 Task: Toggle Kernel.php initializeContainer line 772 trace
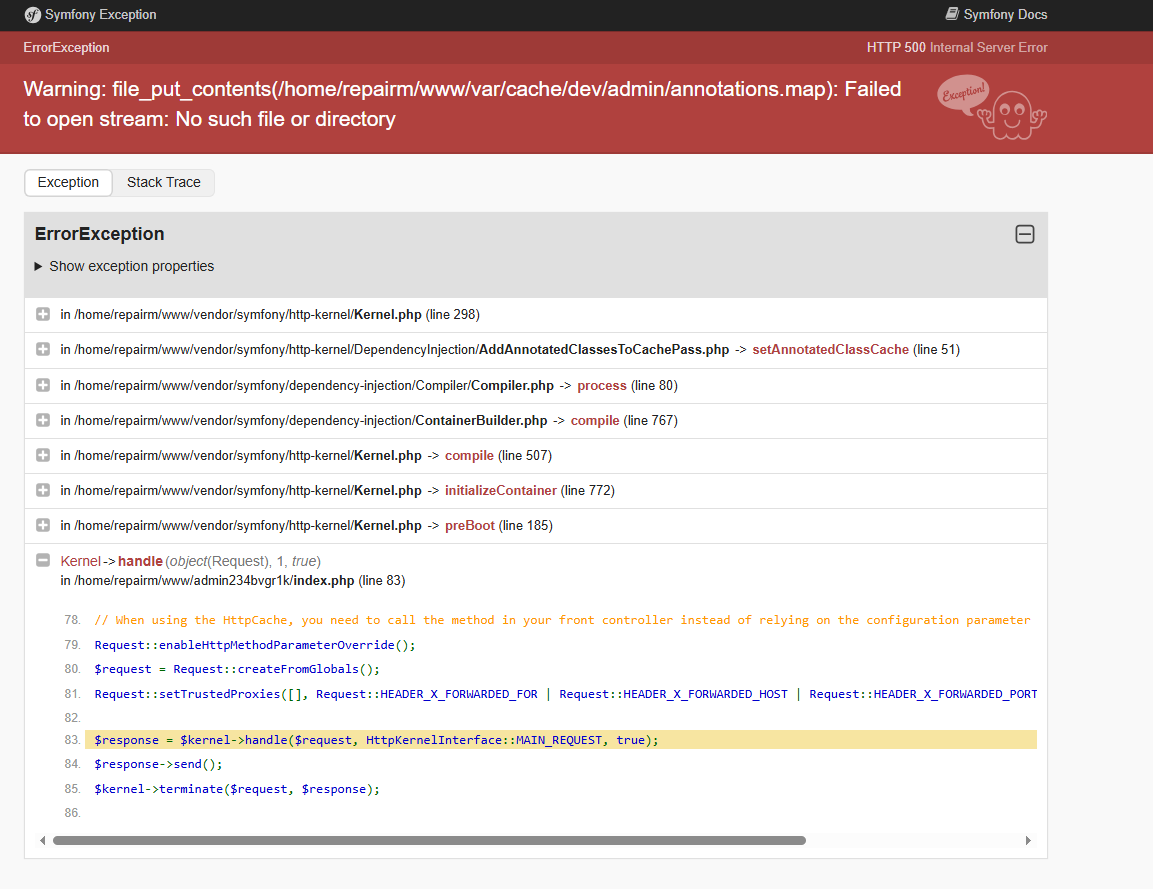point(43,490)
